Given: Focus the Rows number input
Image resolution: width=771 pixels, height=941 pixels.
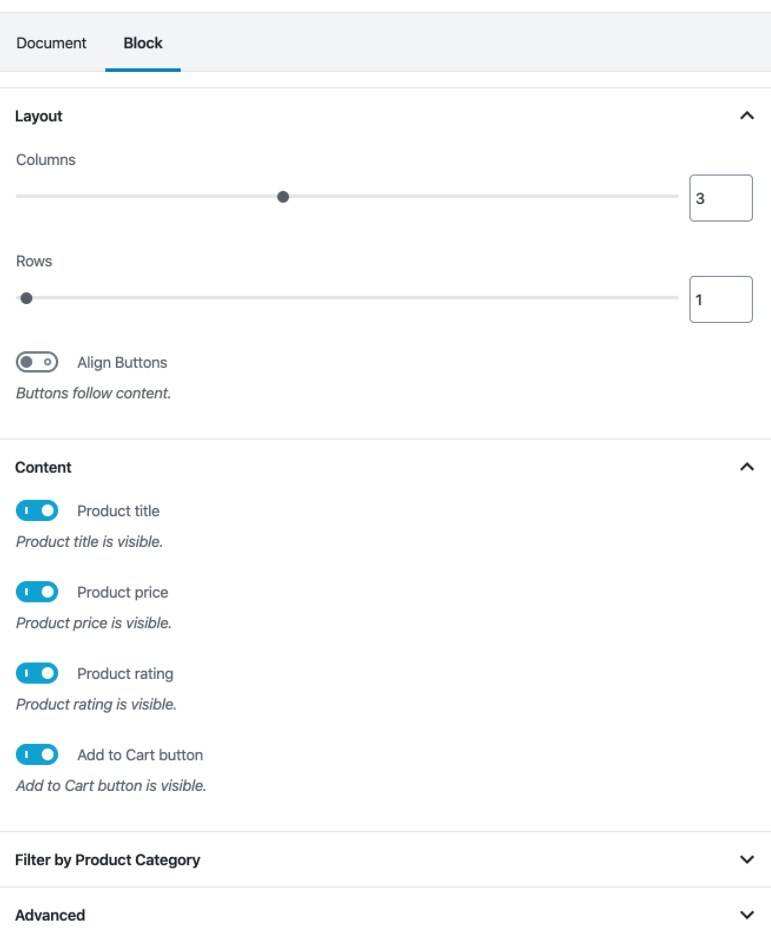Looking at the screenshot, I should pyautogui.click(x=720, y=299).
